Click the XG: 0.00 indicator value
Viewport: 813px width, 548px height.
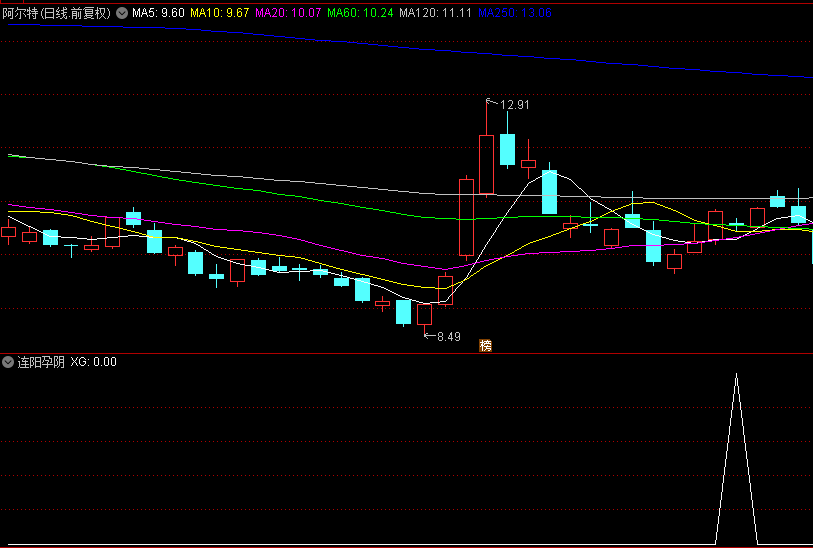(x=93, y=362)
